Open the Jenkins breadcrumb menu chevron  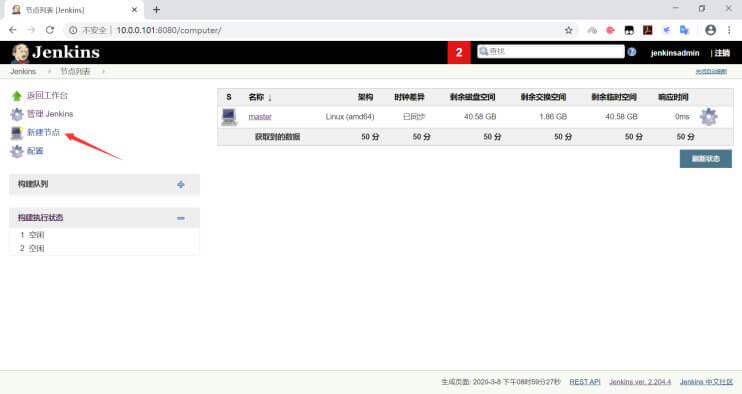pyautogui.click(x=49, y=71)
